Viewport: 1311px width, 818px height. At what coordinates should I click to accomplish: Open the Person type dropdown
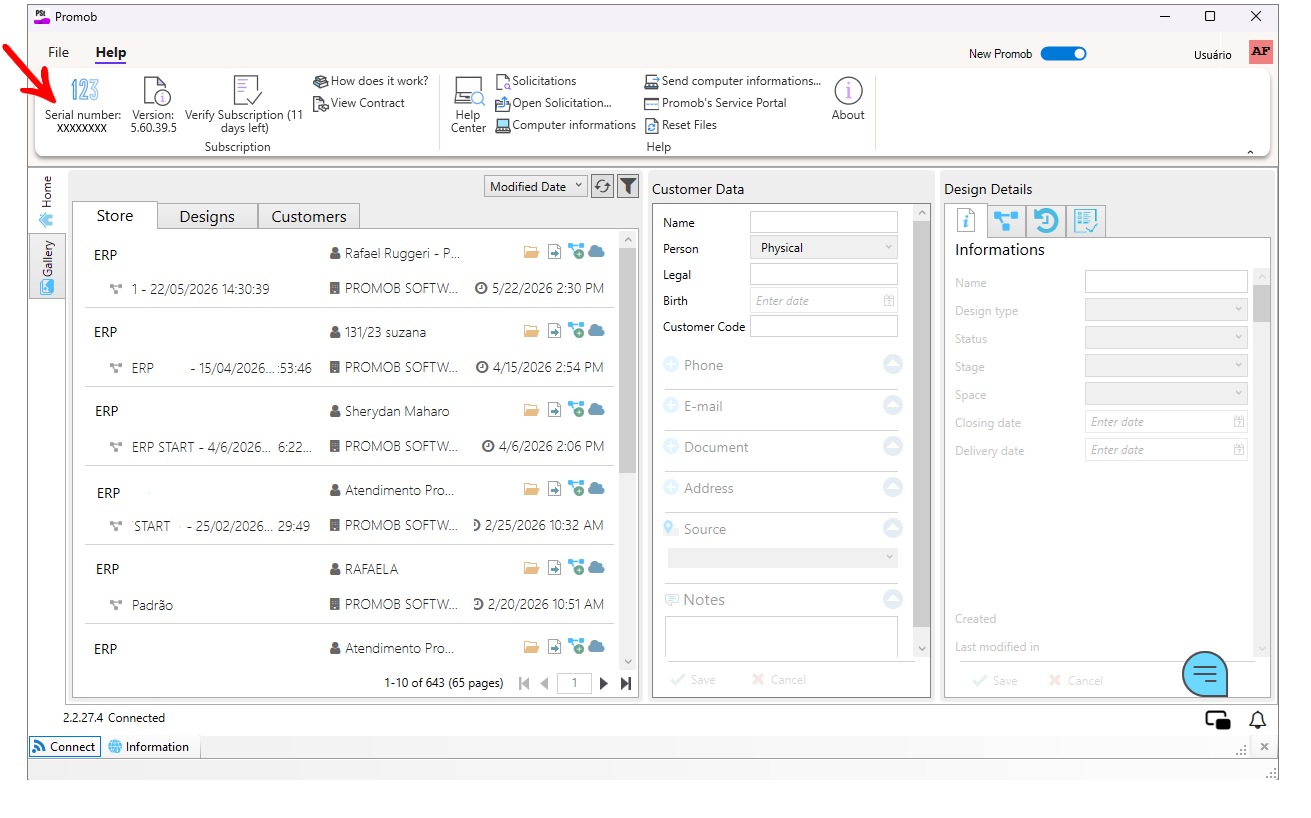point(824,248)
